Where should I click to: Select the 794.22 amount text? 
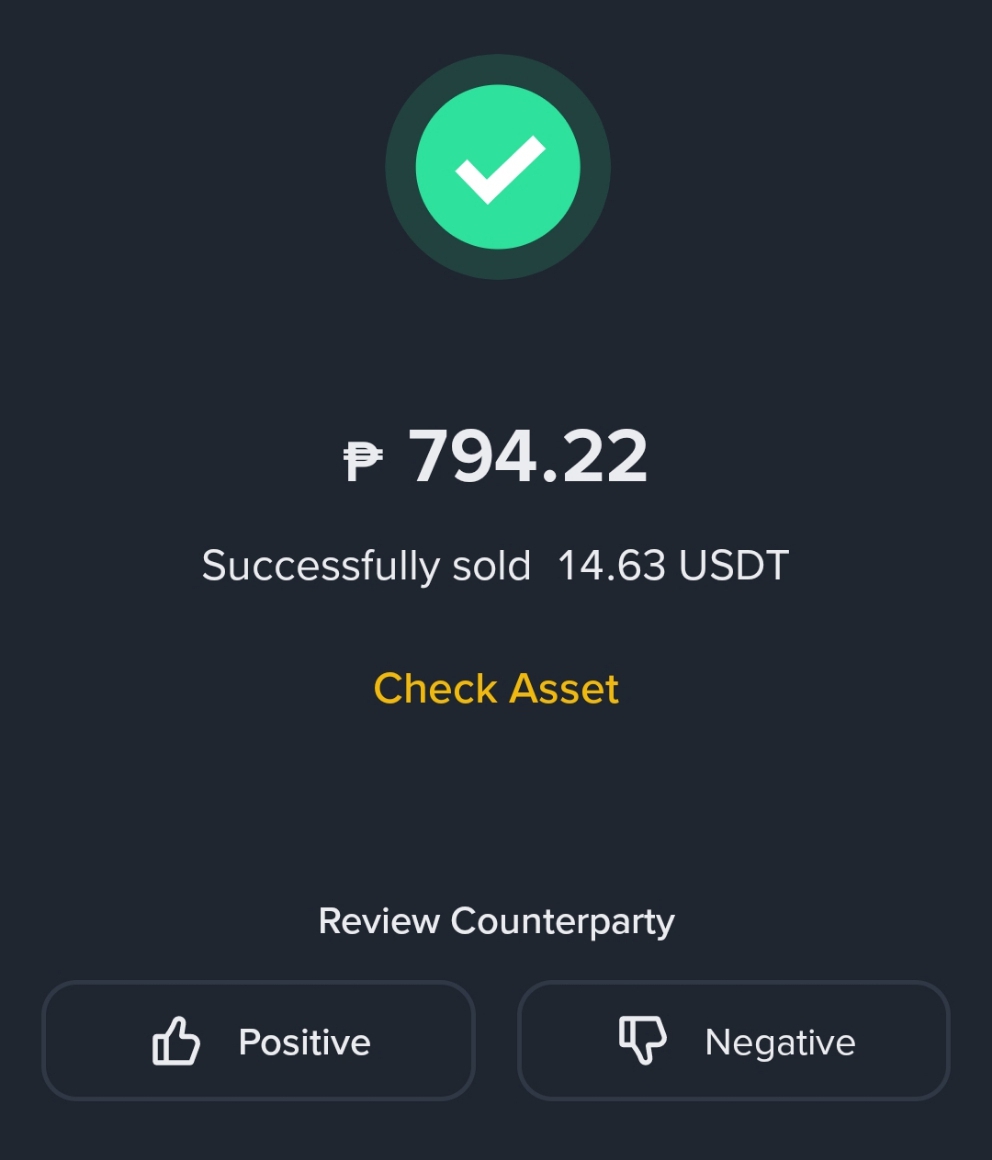(528, 456)
